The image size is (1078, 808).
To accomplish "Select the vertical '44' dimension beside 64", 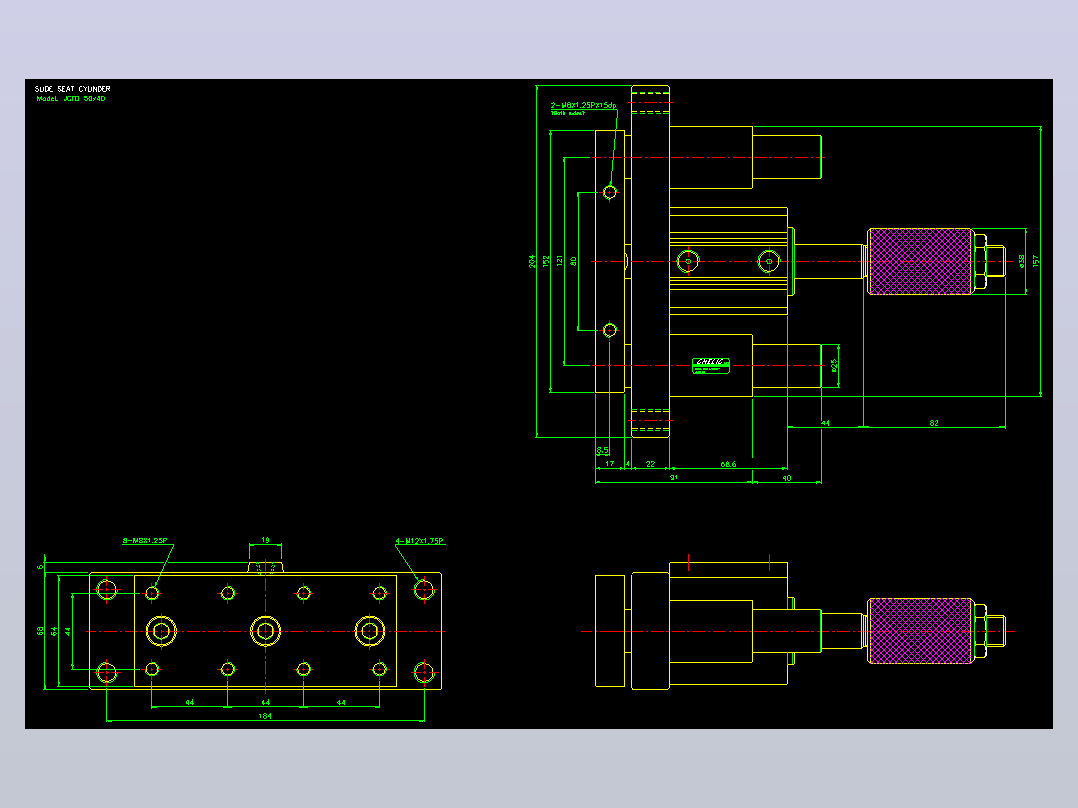I will 67,631.
